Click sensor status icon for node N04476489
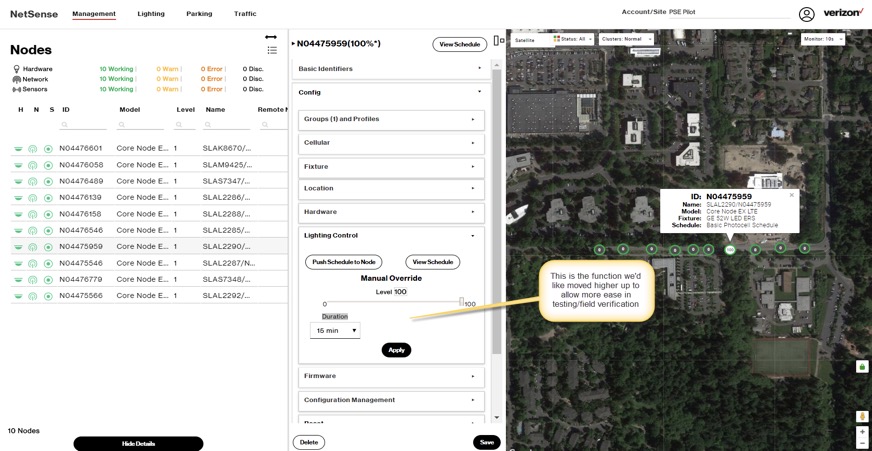Image resolution: width=872 pixels, height=451 pixels. pyautogui.click(x=48, y=181)
